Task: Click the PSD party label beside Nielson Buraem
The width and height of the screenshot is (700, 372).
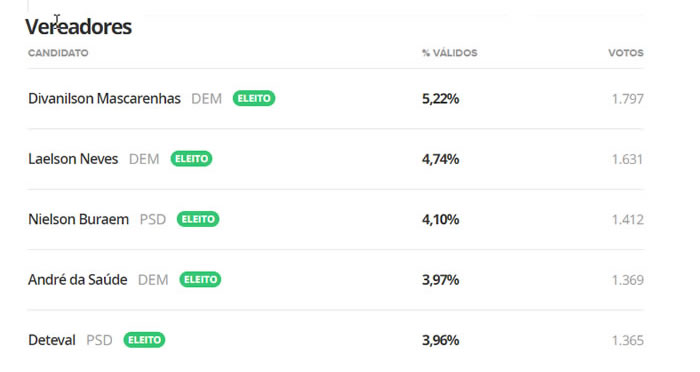Action: click(153, 220)
